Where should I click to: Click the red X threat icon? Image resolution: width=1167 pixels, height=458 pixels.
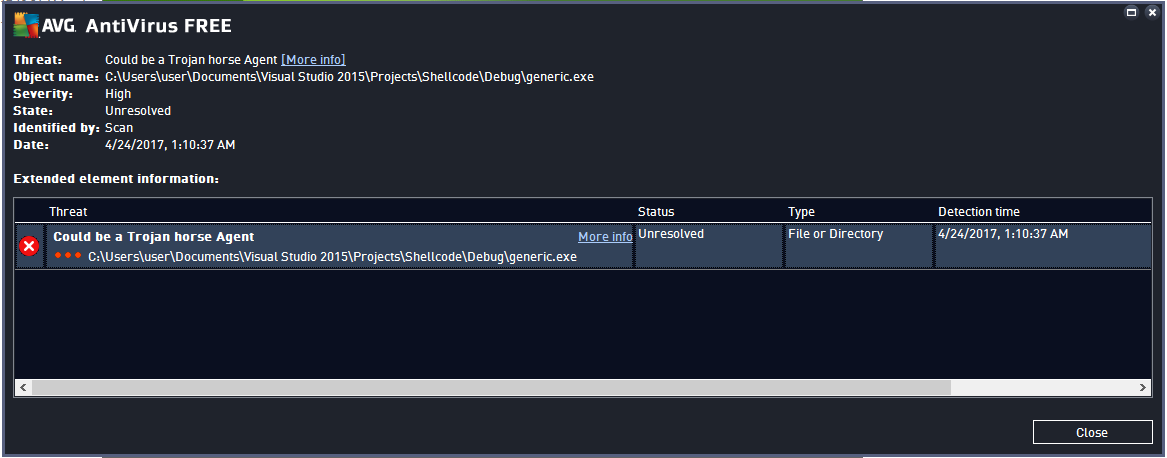(29, 246)
